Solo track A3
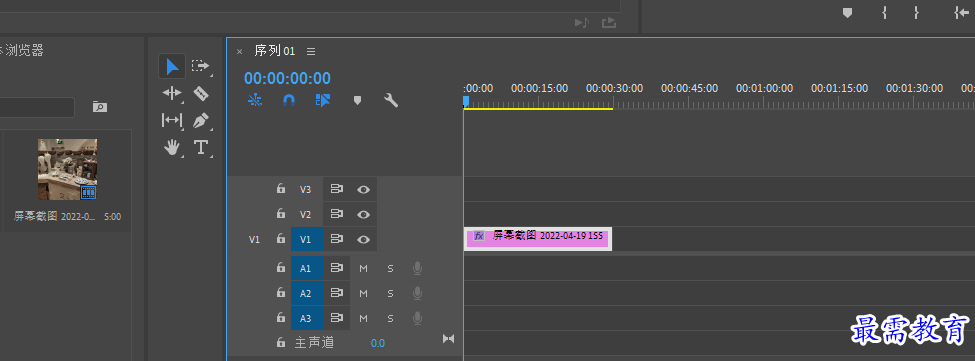The height and width of the screenshot is (361, 975). [390, 318]
